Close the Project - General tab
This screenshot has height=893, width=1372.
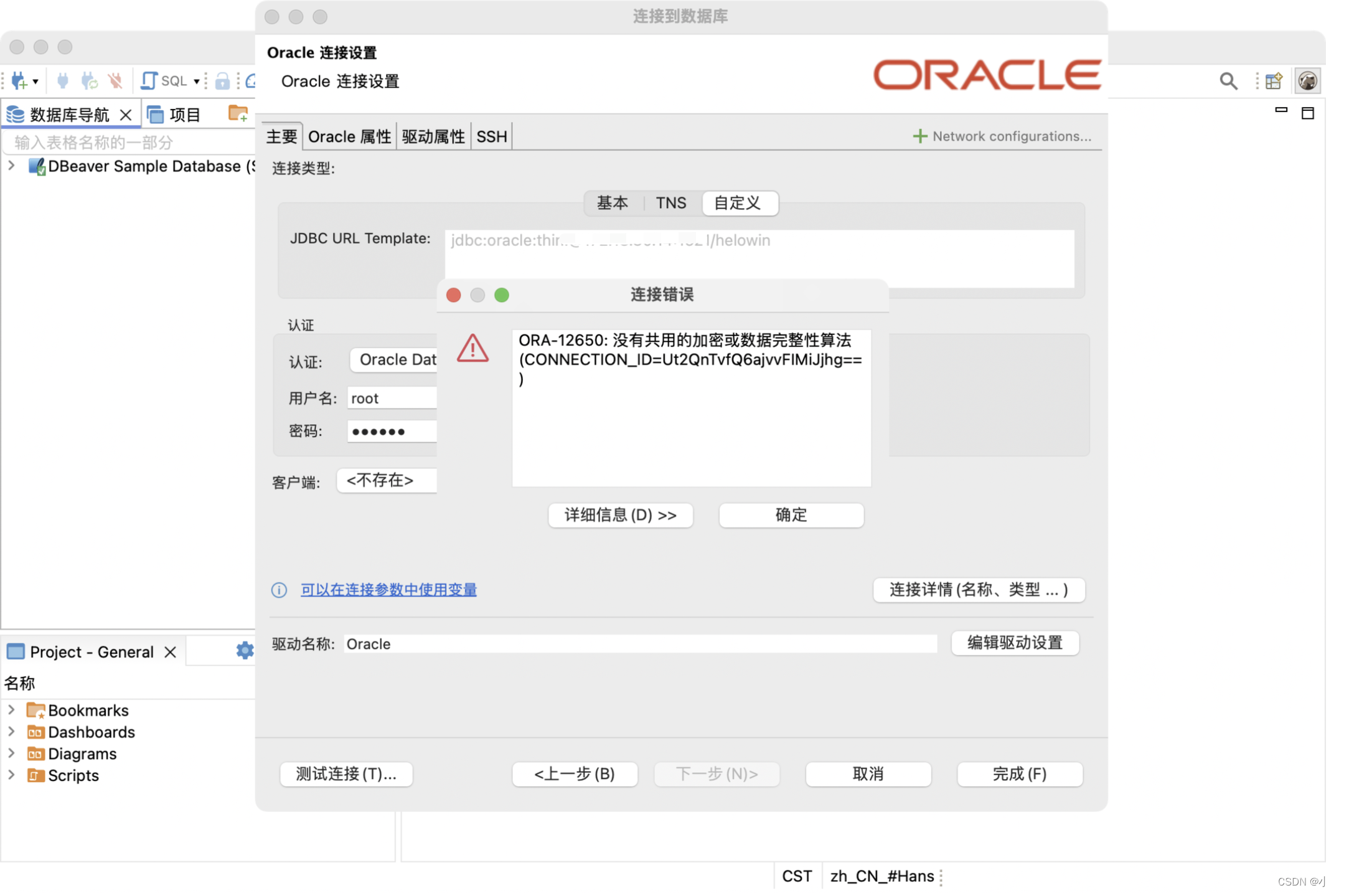(x=170, y=652)
